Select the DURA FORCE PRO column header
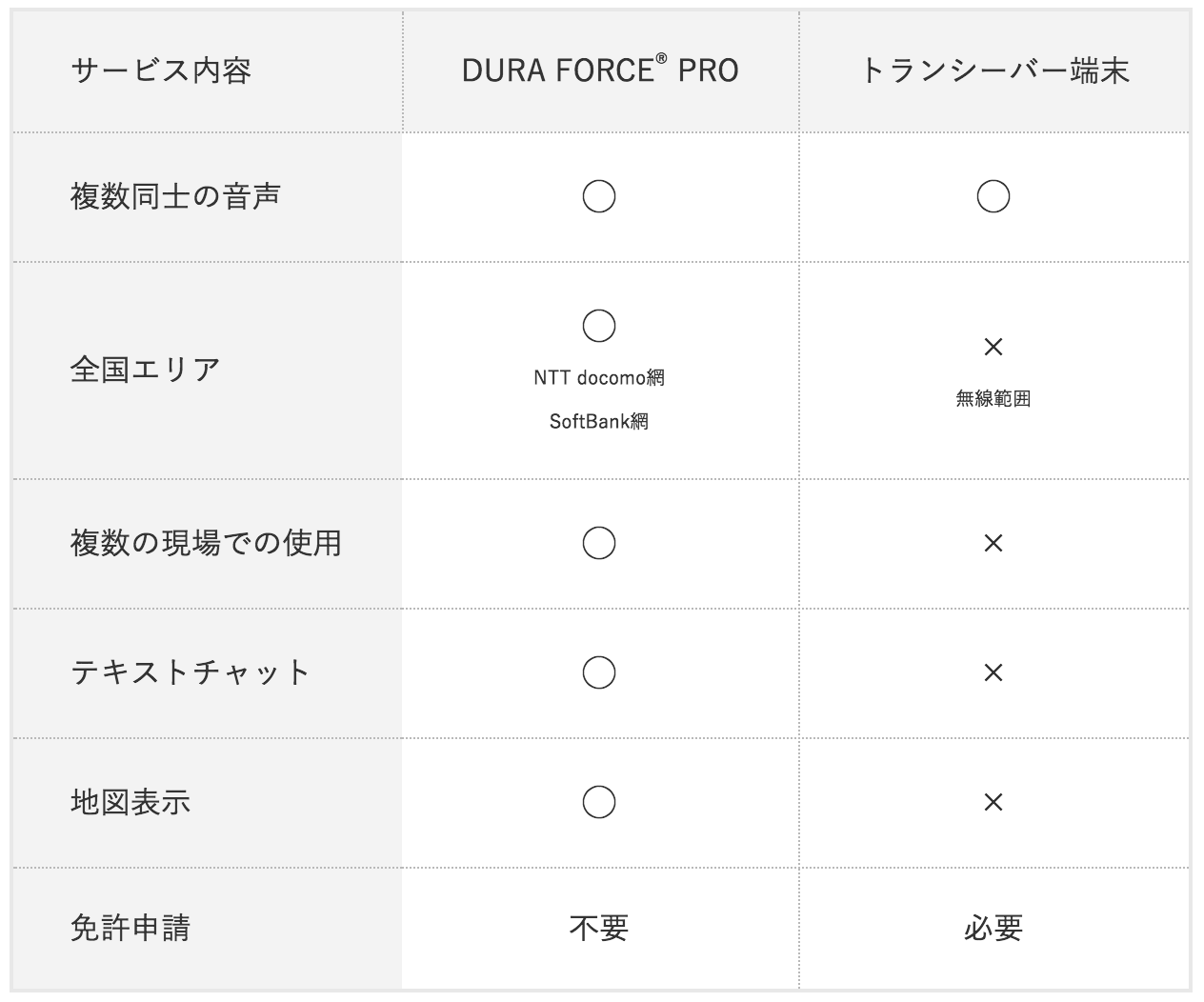The image size is (1204, 1002). (x=600, y=70)
